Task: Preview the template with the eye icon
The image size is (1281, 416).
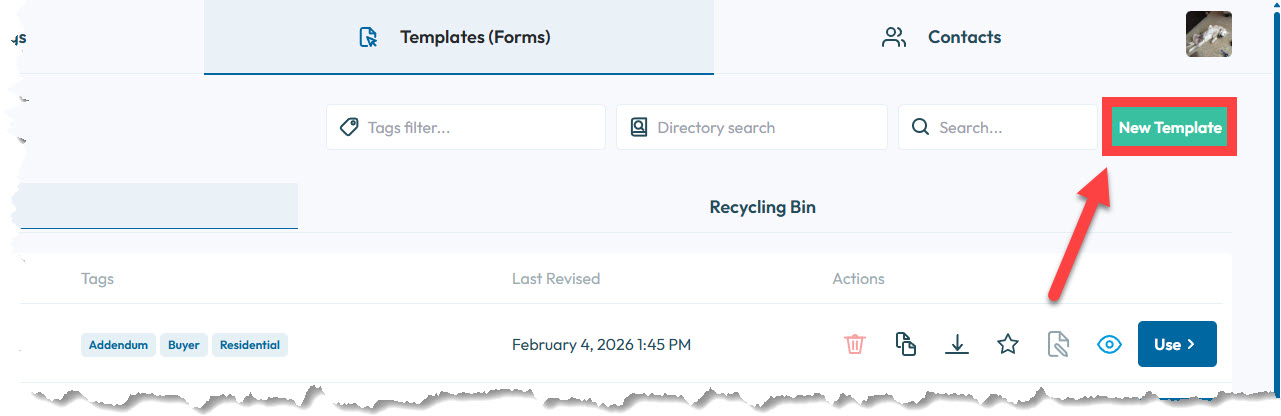Action: (x=1109, y=345)
